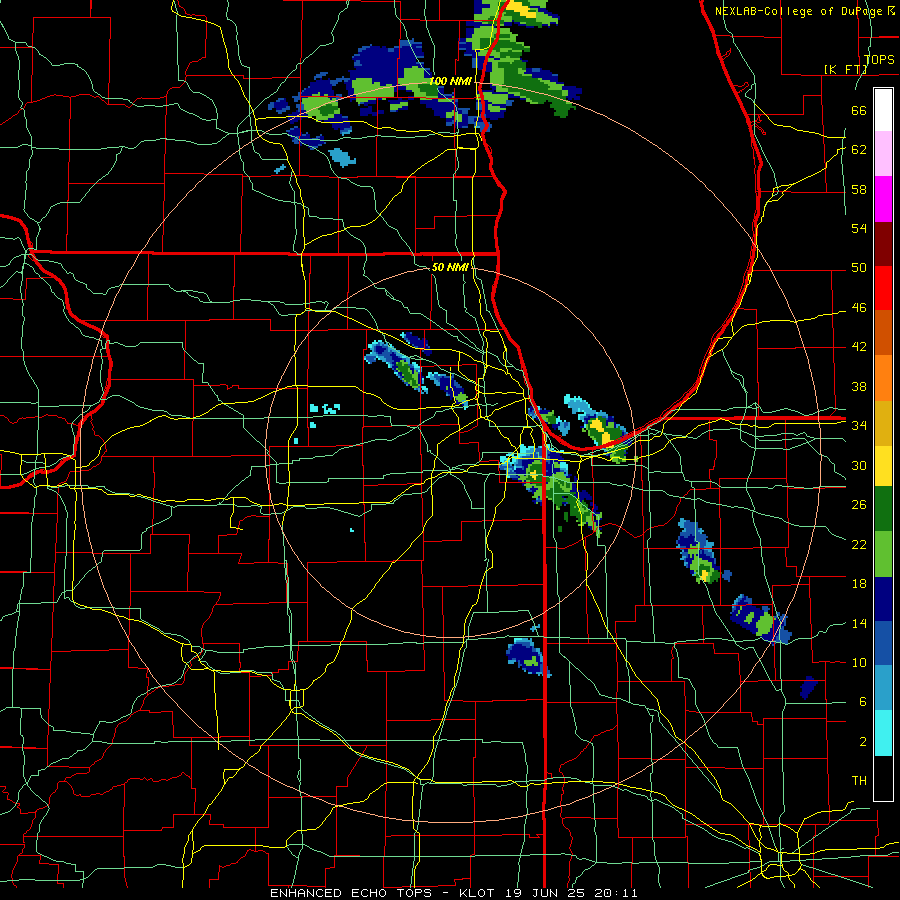Choose the navy blue legend band
Viewport: 900px width, 900px height.
[x=883, y=599]
